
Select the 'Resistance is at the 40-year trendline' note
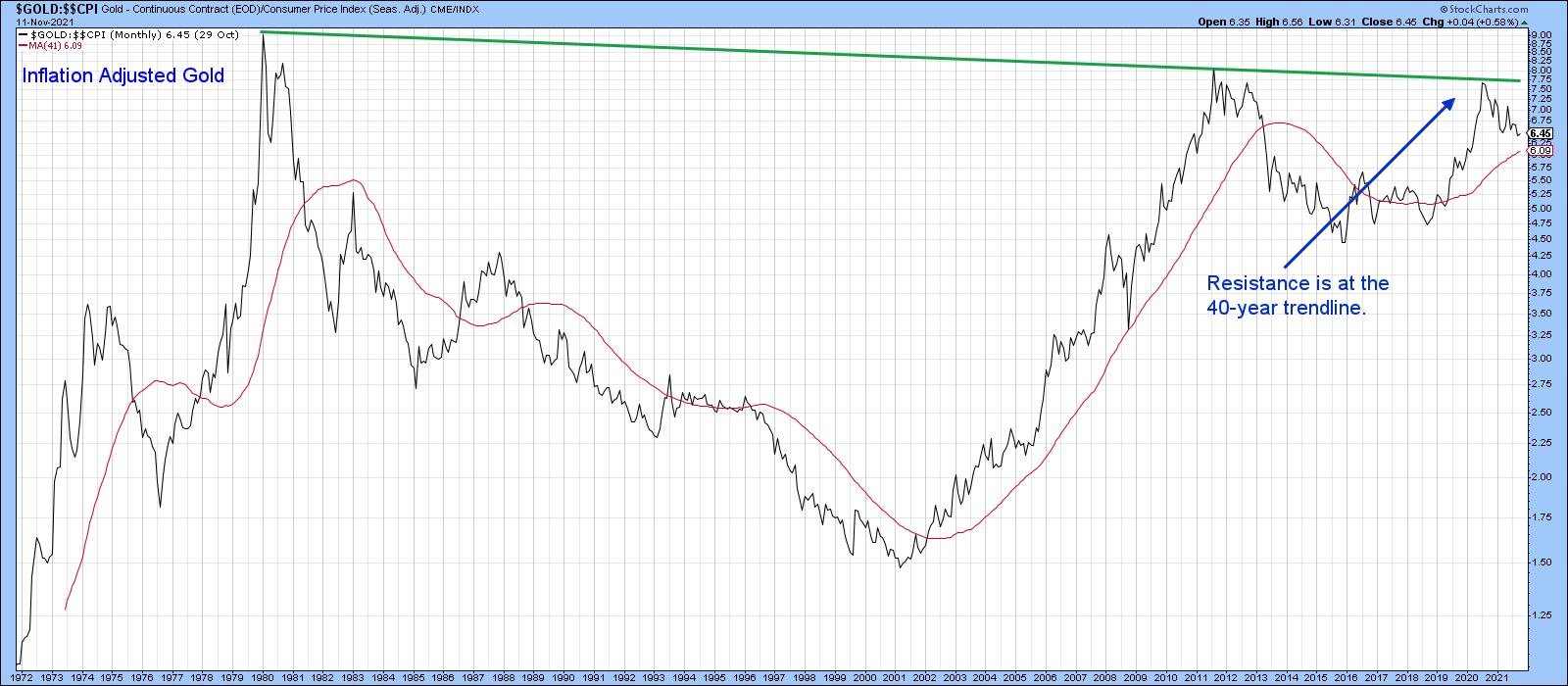point(1297,295)
